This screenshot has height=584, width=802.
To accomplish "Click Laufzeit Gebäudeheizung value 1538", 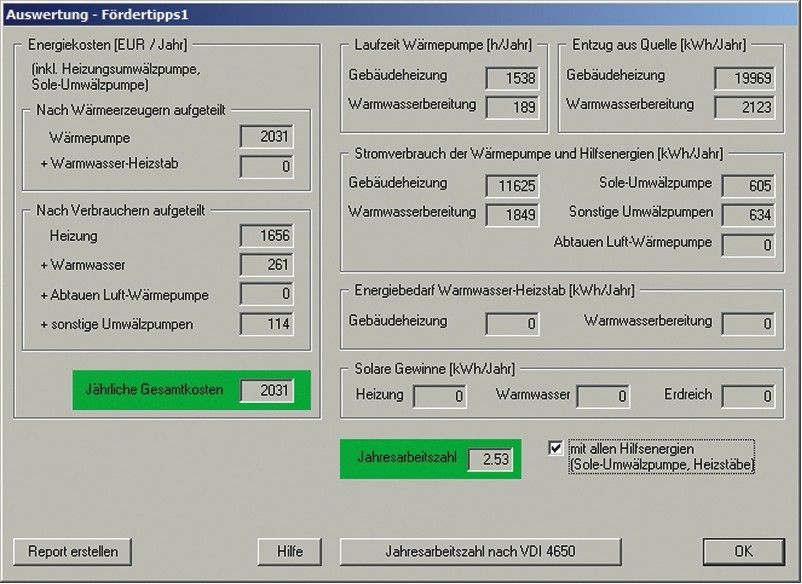I will click(x=512, y=78).
